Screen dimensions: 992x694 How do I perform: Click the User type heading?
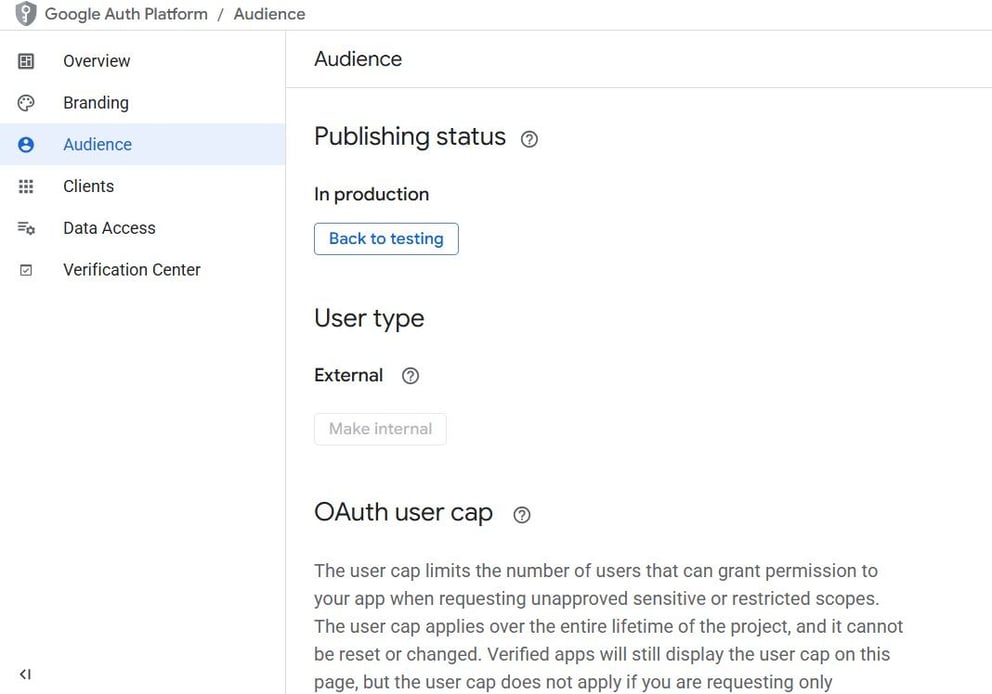pos(369,318)
